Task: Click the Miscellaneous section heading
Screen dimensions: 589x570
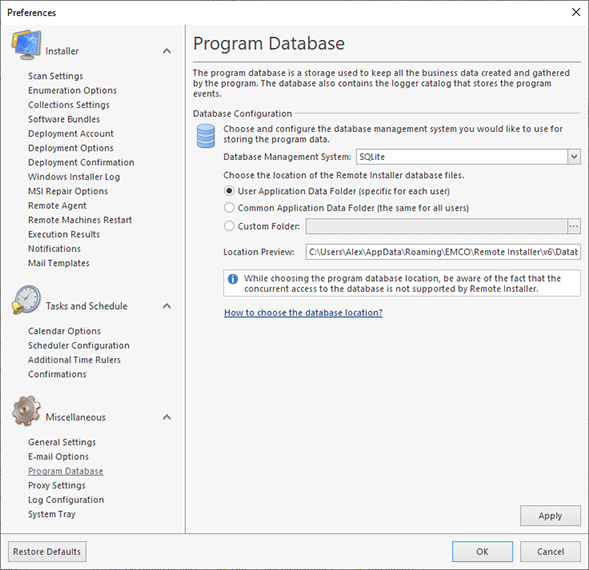Action: pos(76,417)
